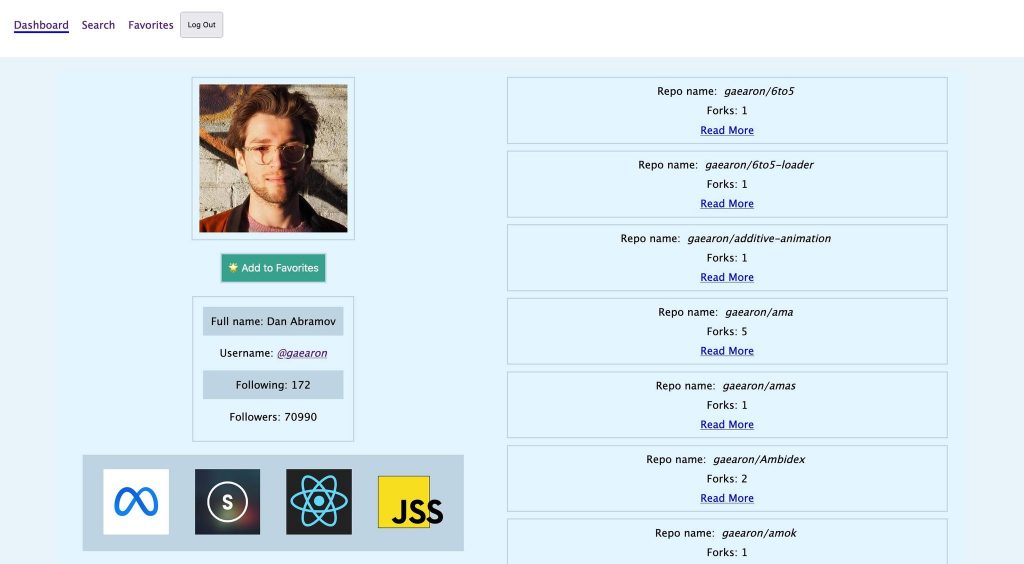Click the Log Out button
1024x564 pixels.
(201, 25)
